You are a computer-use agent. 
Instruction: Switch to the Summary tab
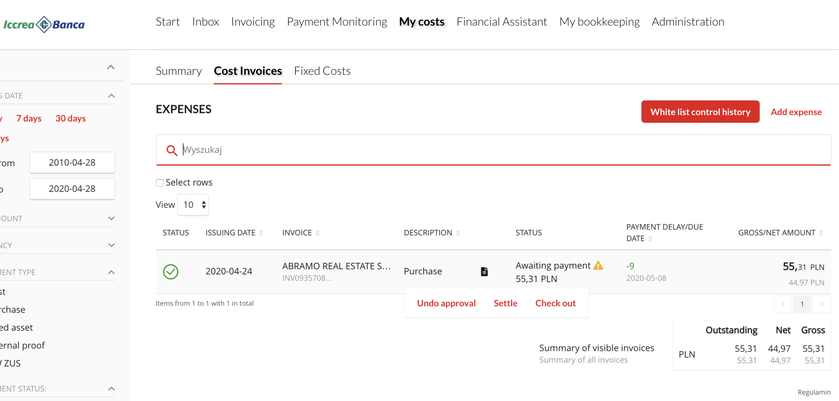178,71
